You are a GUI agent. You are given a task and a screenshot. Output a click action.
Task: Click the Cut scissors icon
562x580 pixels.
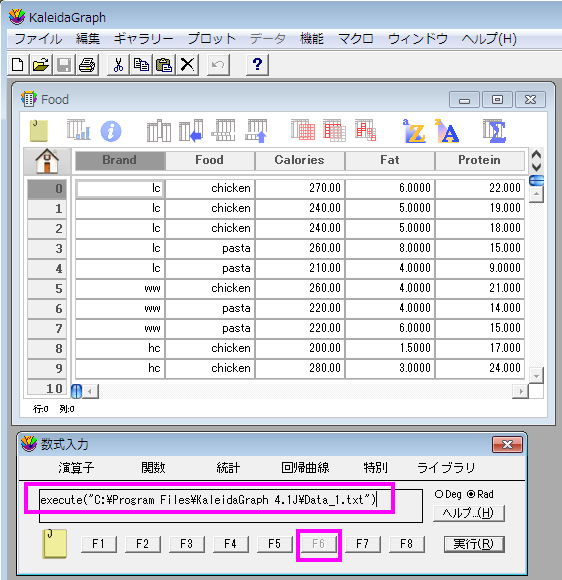click(118, 65)
